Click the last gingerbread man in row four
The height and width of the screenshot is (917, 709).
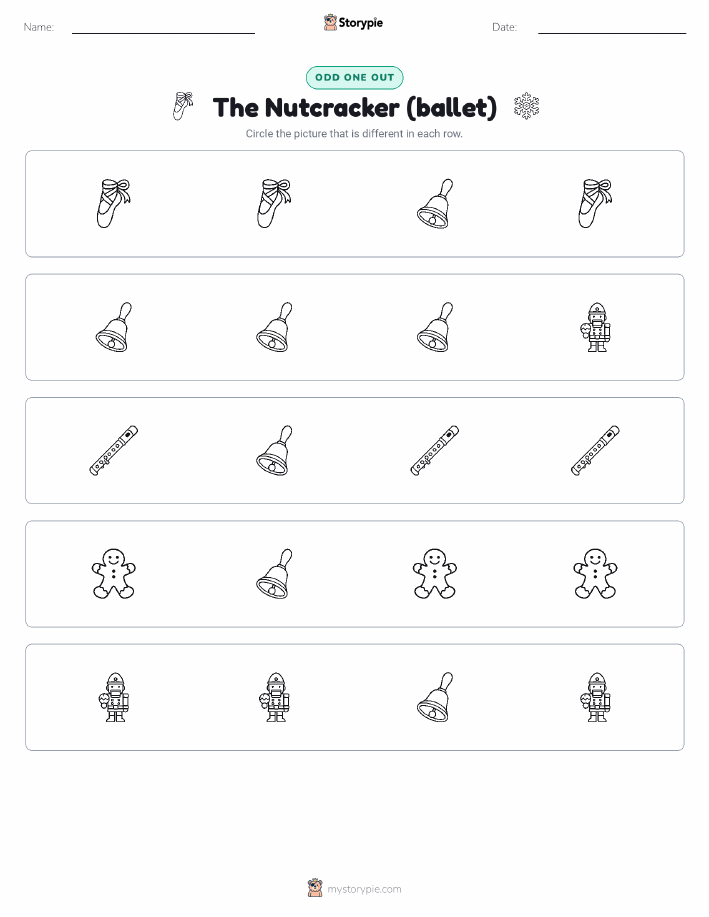[x=596, y=574]
